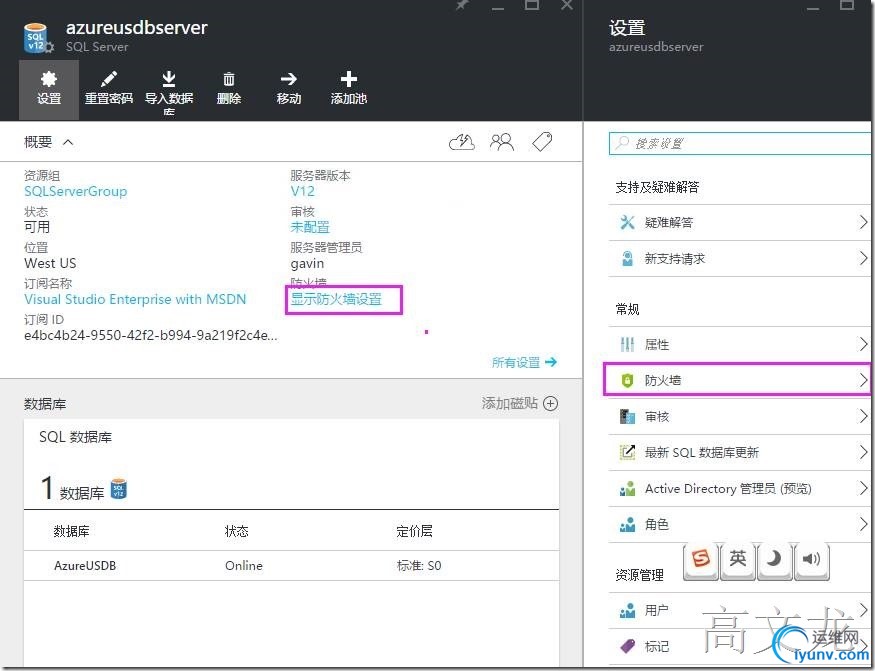This screenshot has width=875, height=671.
Task: Click the SQL database icon beside 1 数据库
Action: [119, 489]
